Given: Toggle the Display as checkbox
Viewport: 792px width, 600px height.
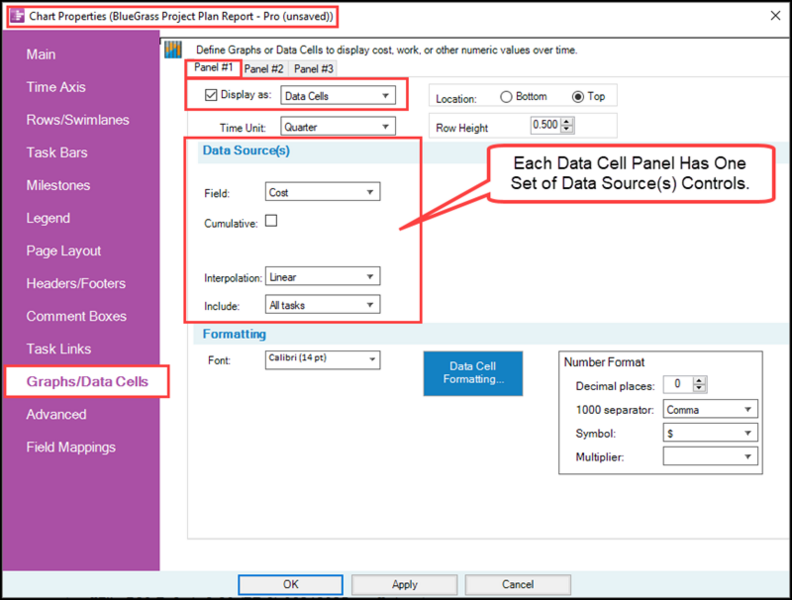Looking at the screenshot, I should point(211,95).
